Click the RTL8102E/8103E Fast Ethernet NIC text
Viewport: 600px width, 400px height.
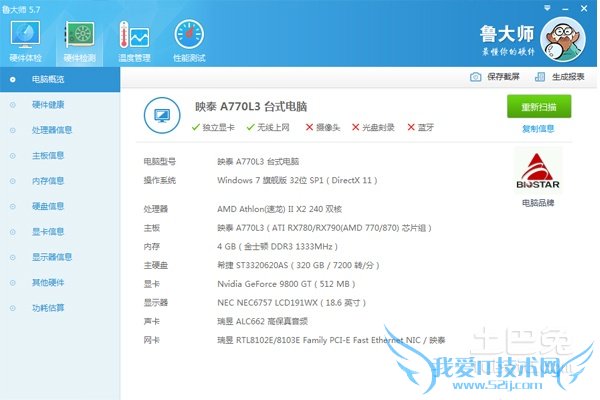point(331,340)
